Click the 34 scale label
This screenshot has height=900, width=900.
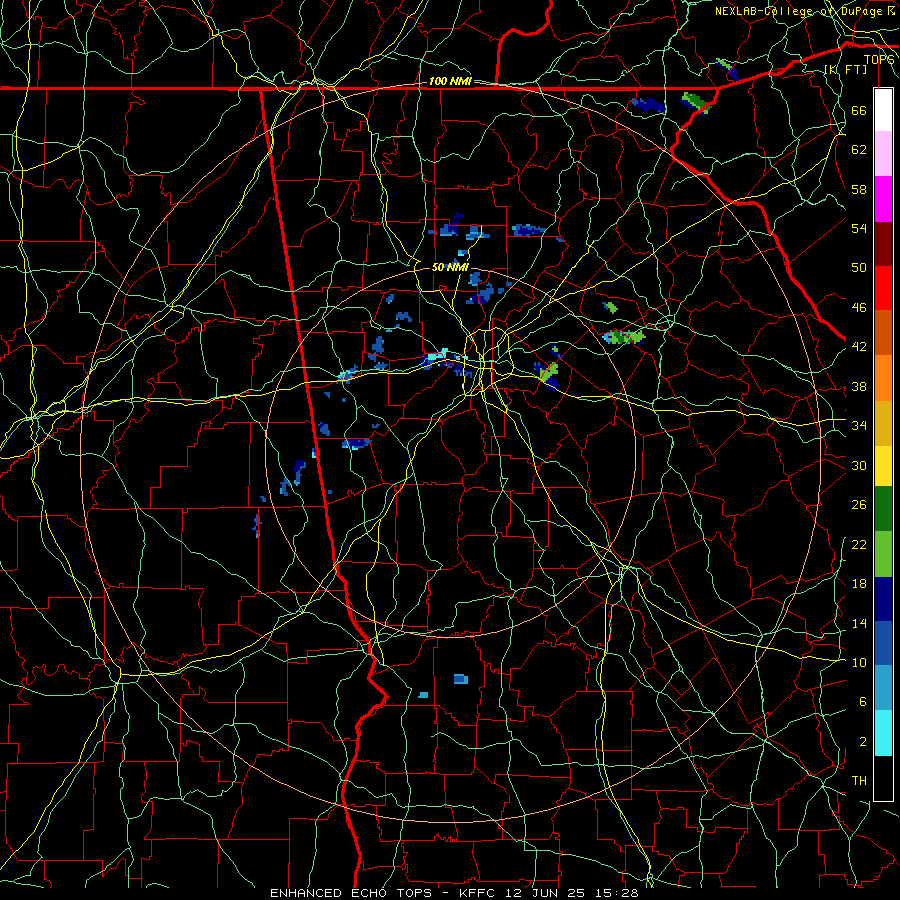[x=859, y=426]
